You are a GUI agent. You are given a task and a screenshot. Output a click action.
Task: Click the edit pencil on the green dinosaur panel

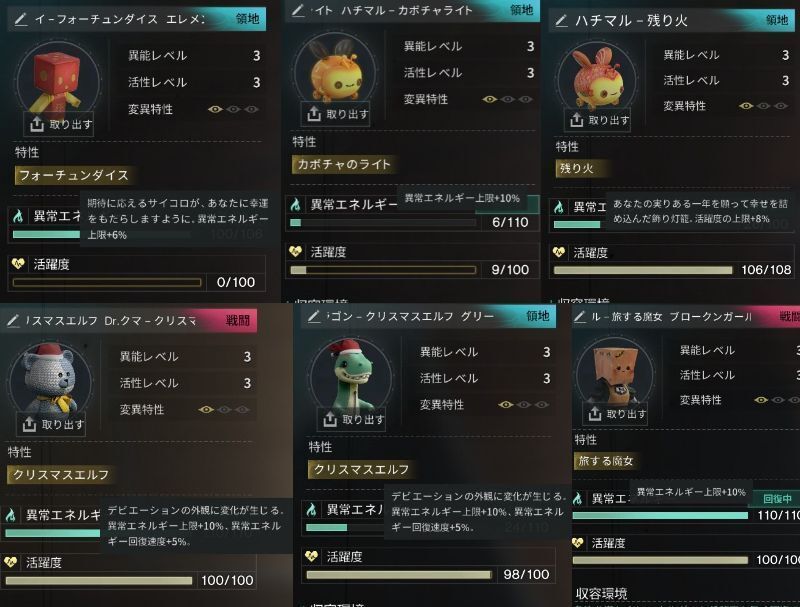[314, 317]
